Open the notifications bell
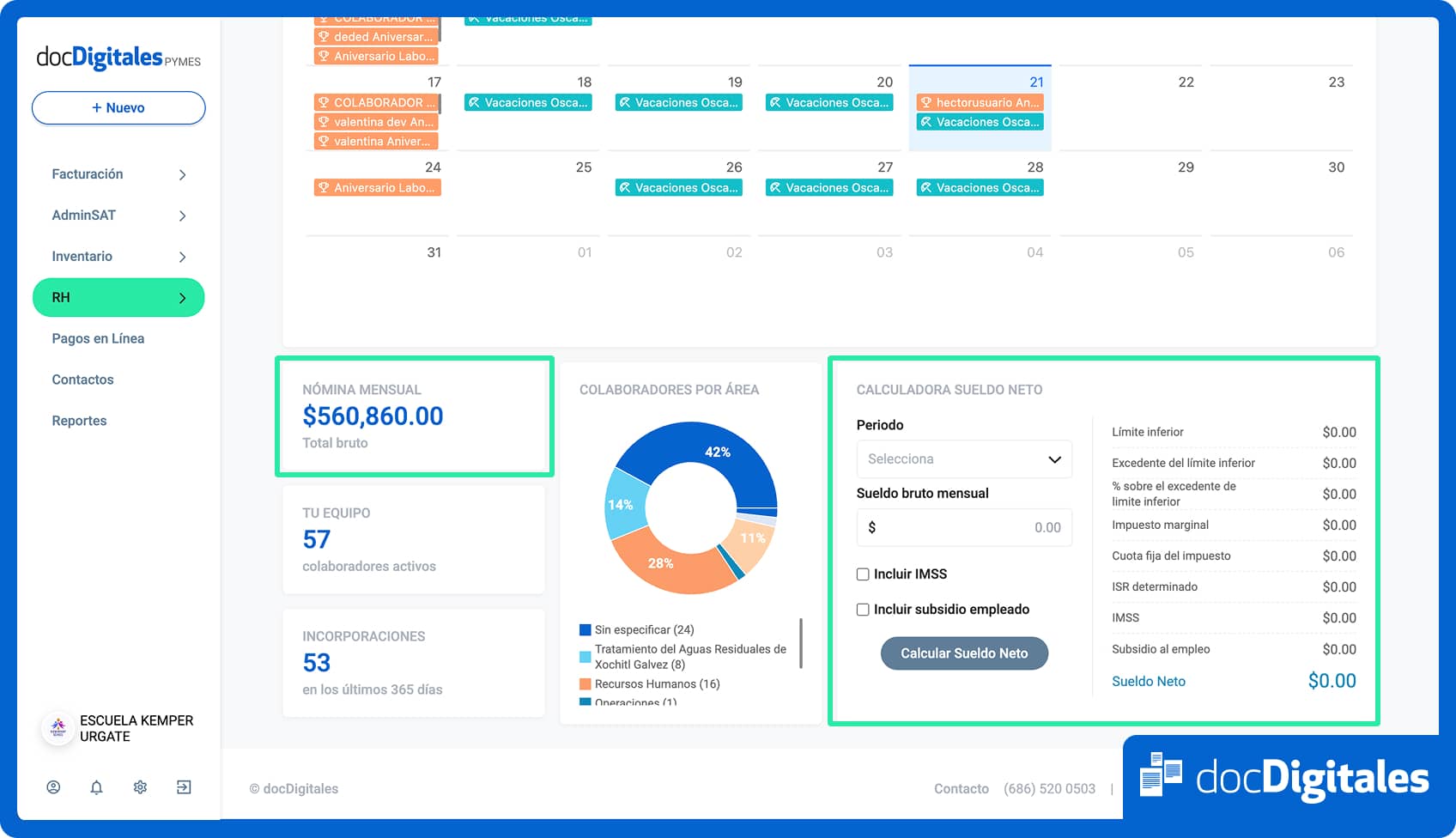 point(96,786)
